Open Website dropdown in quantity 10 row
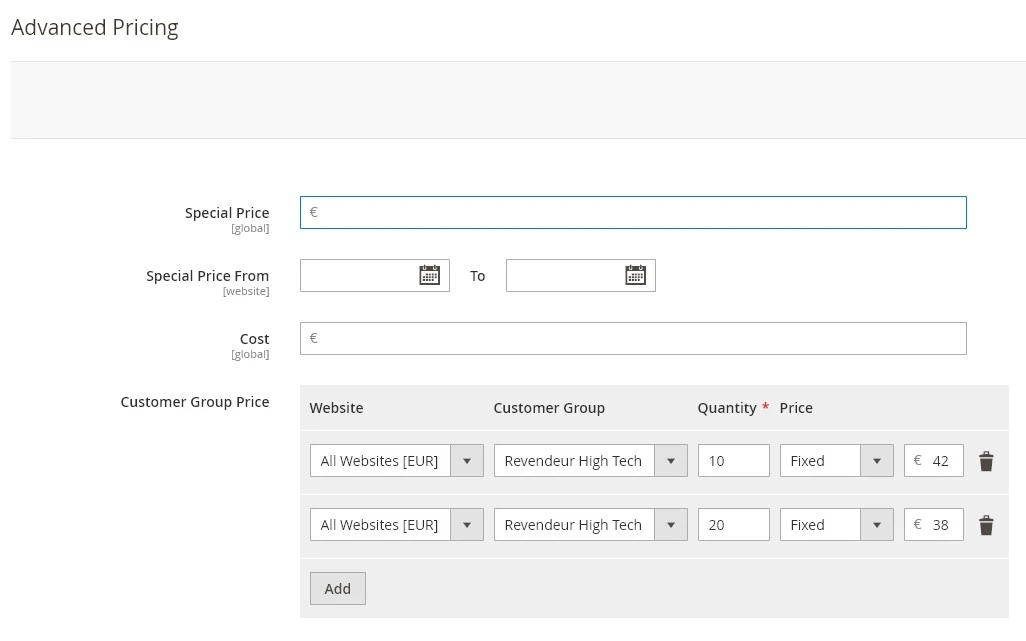This screenshot has height=641, width=1026. (397, 460)
